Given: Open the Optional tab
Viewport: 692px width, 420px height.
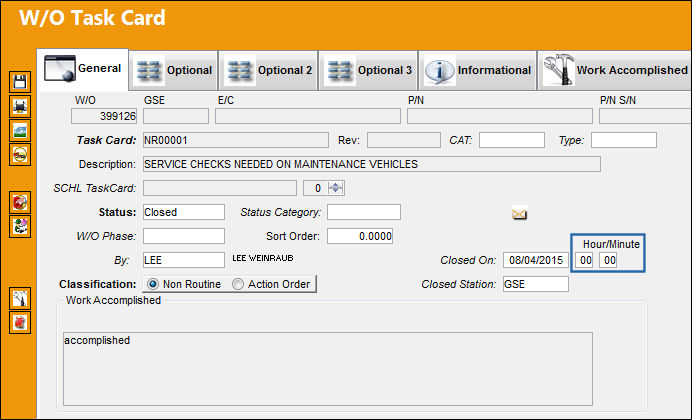Looking at the screenshot, I should click(173, 71).
